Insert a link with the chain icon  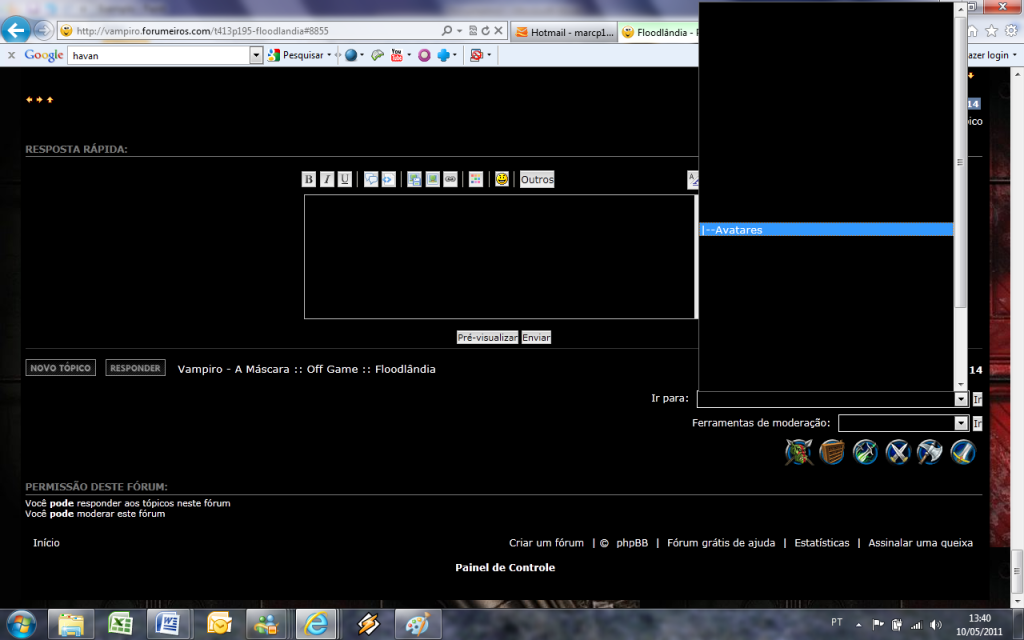(x=450, y=179)
